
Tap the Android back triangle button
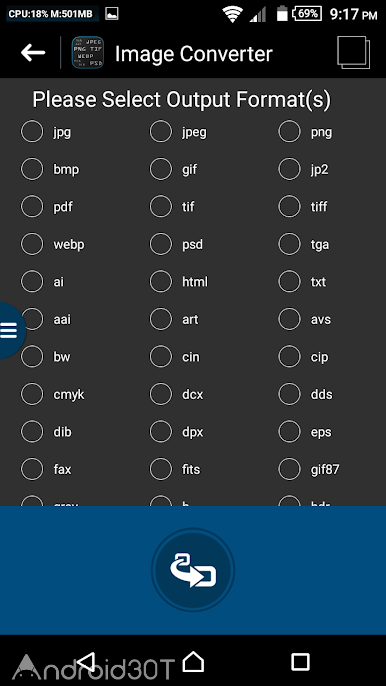click(x=86, y=661)
